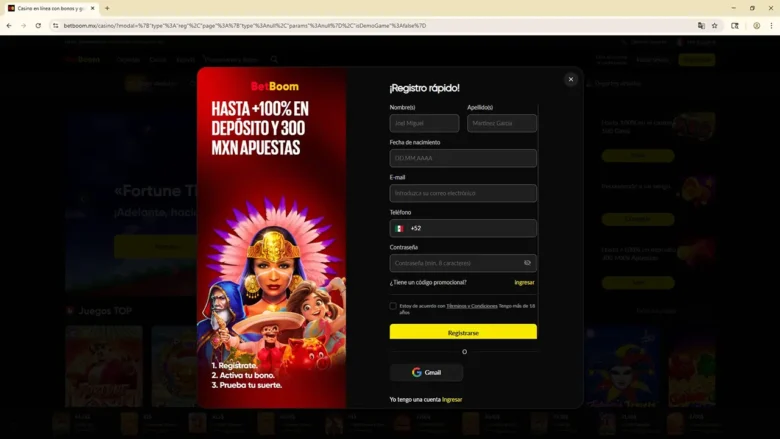
Task: Sign up with the Gmail button
Action: 426,372
